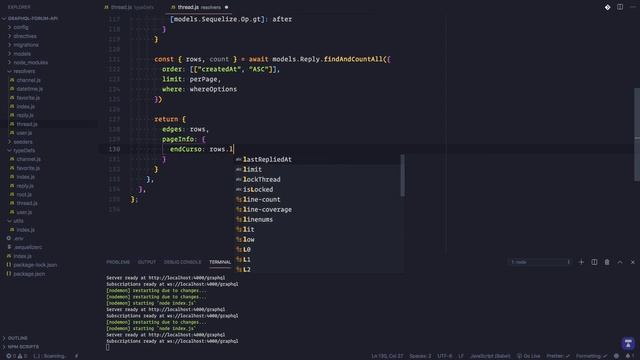640x360 pixels.
Task: Choose linenums from the autocomplete list
Action: pos(318,220)
